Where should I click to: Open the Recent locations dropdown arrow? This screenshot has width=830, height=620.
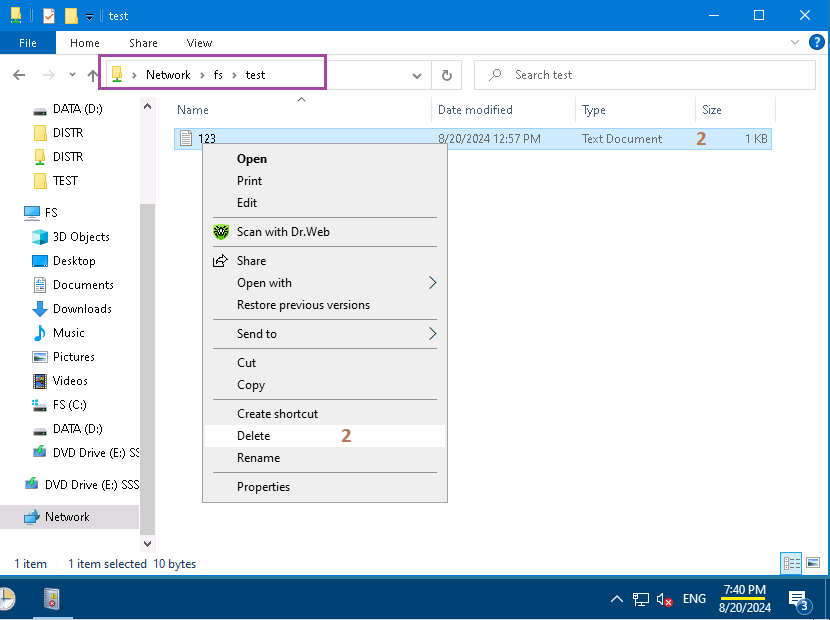click(x=73, y=75)
